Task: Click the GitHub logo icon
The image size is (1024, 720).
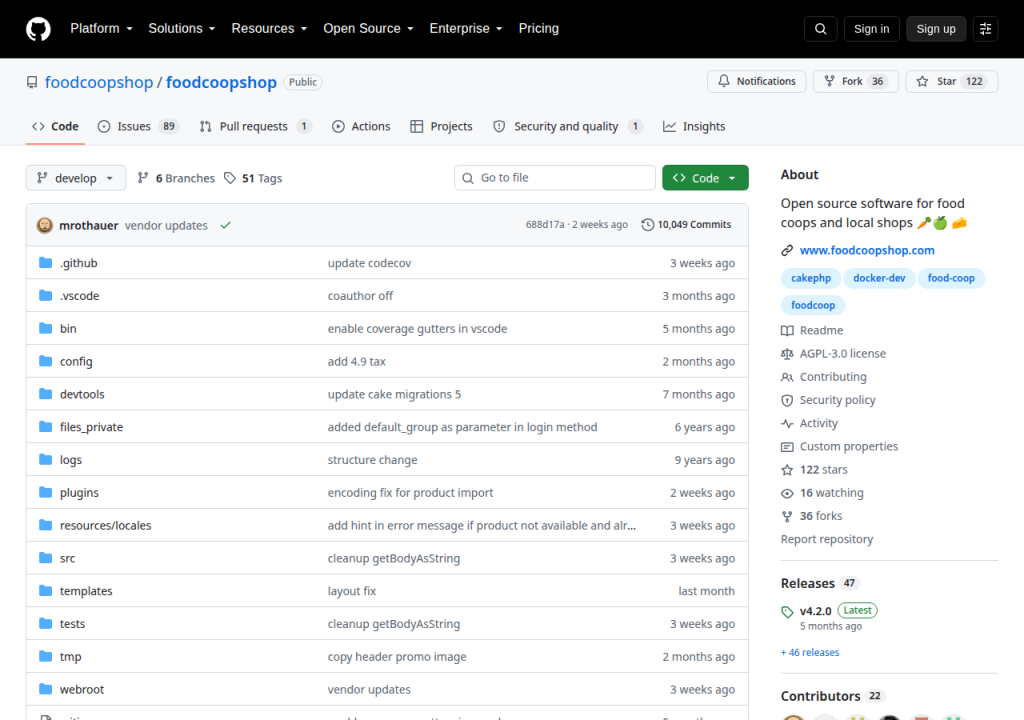Action: 38,29
